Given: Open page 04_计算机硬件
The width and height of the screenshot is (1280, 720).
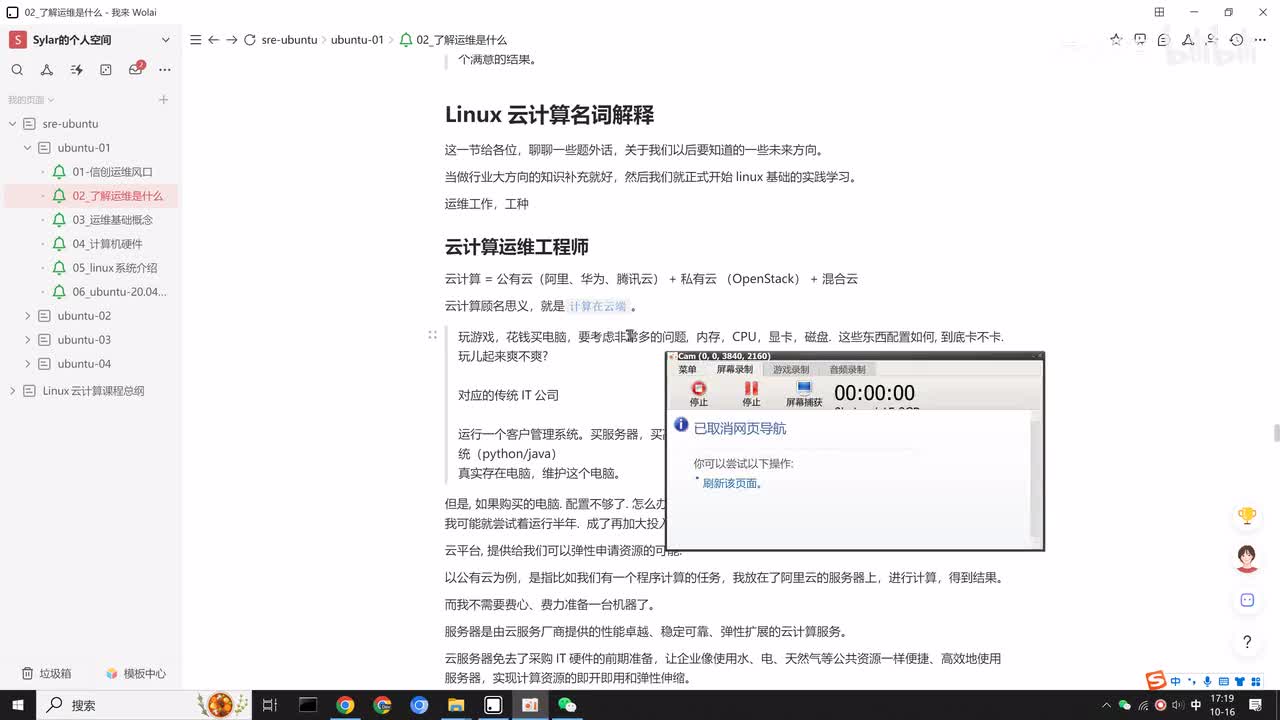Looking at the screenshot, I should point(107,244).
